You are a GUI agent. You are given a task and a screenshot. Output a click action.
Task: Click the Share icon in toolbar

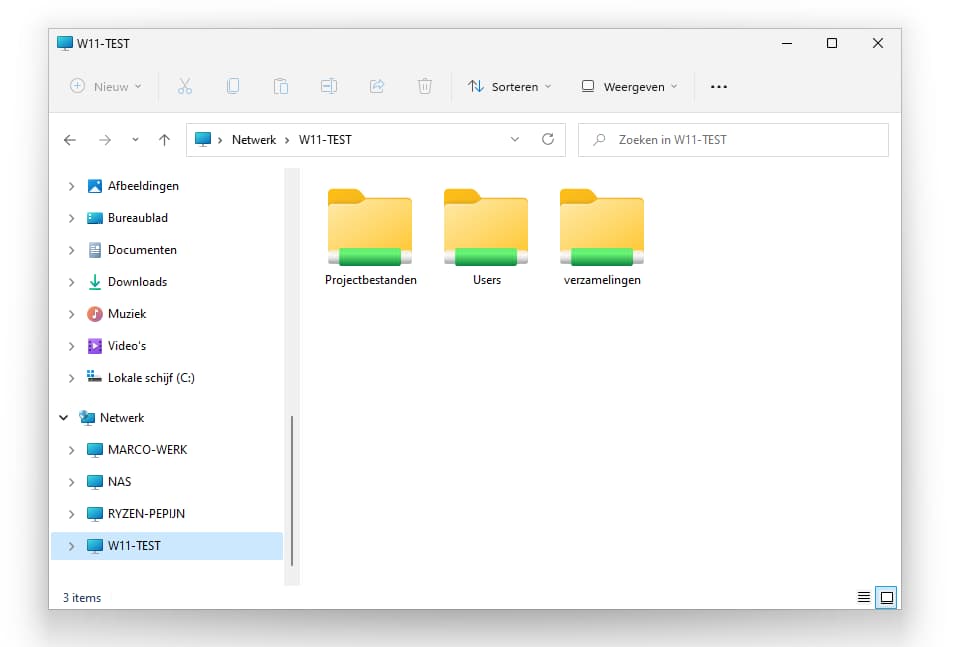click(x=377, y=87)
